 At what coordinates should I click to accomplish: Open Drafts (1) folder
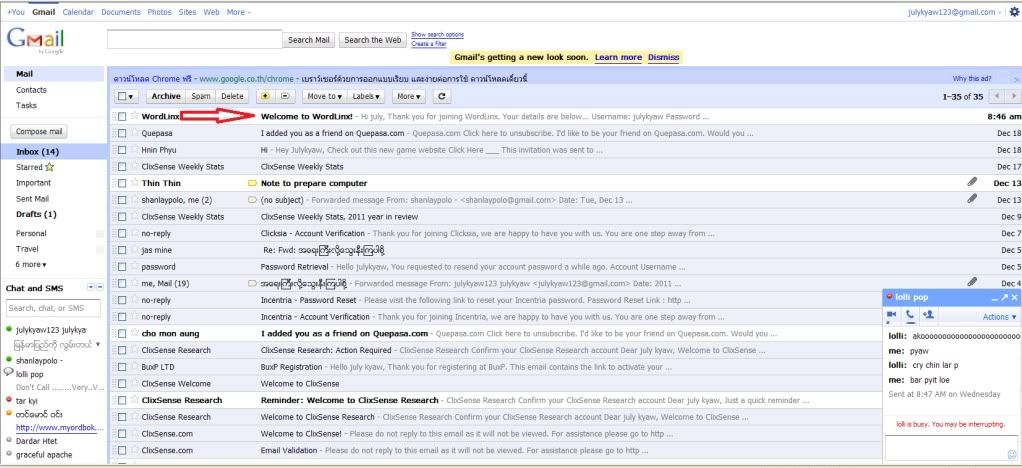click(36, 214)
